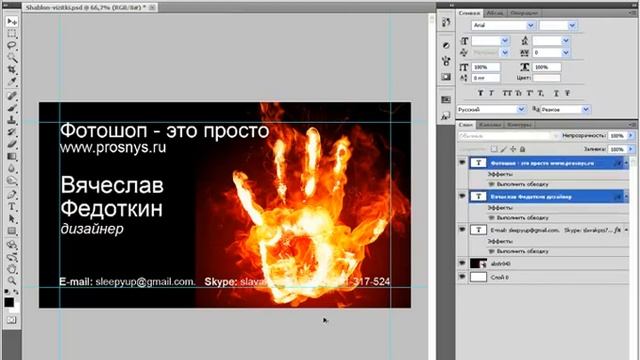Click Faux Italic style button

[x=491, y=93]
